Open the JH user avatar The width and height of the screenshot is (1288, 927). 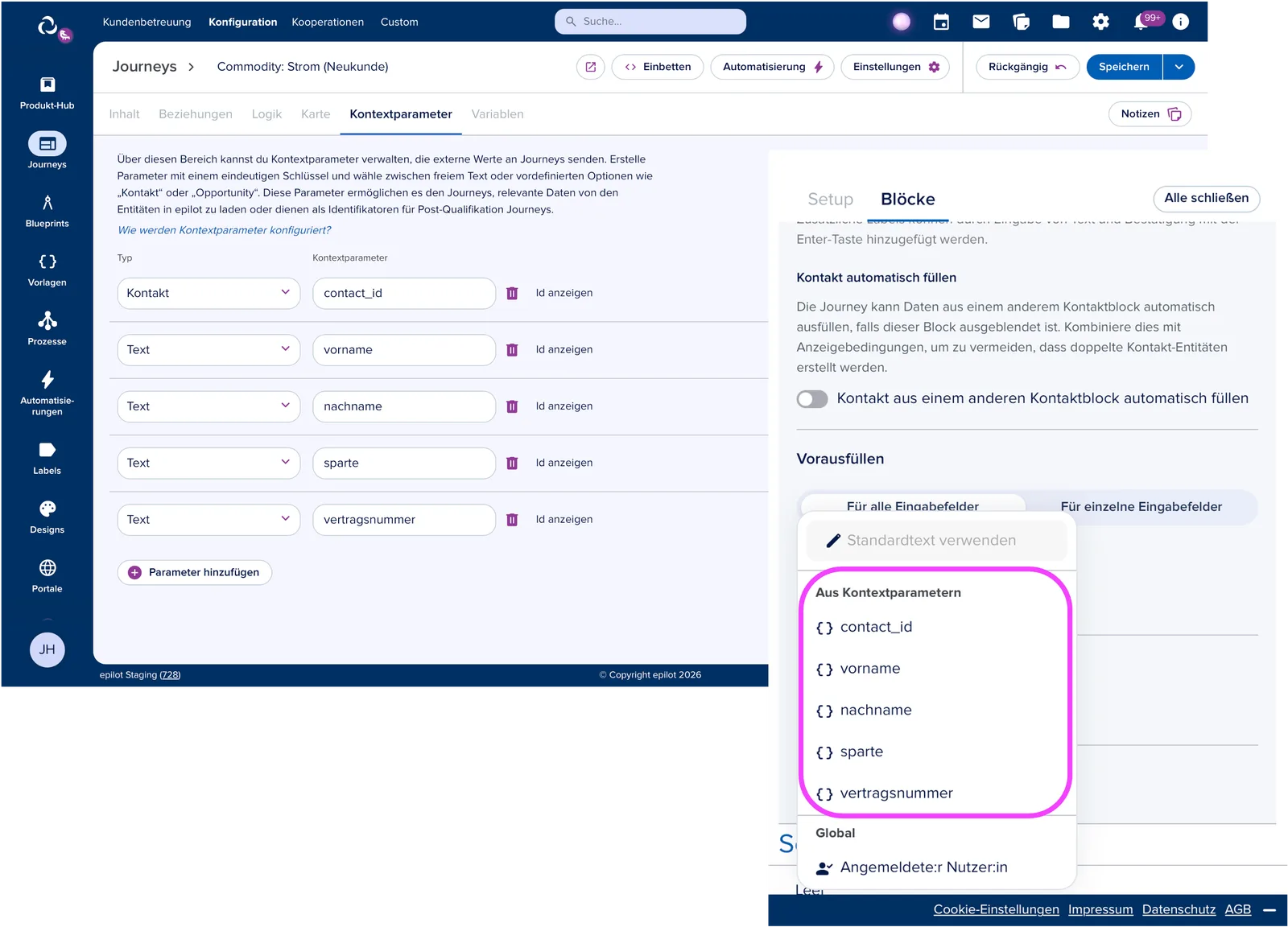point(47,649)
